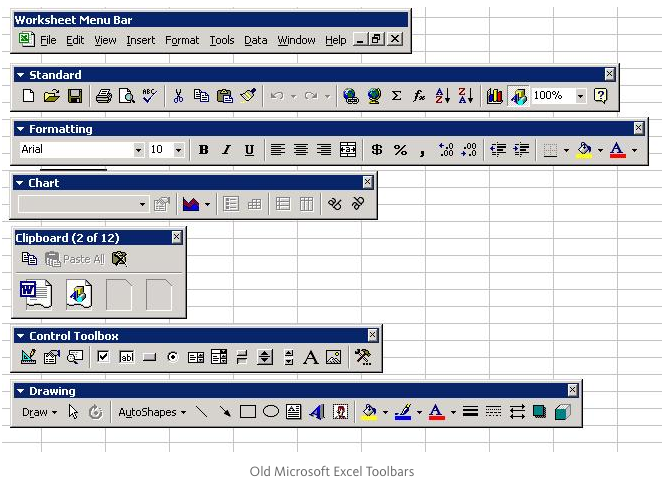Print using the printer icon

tap(103, 96)
